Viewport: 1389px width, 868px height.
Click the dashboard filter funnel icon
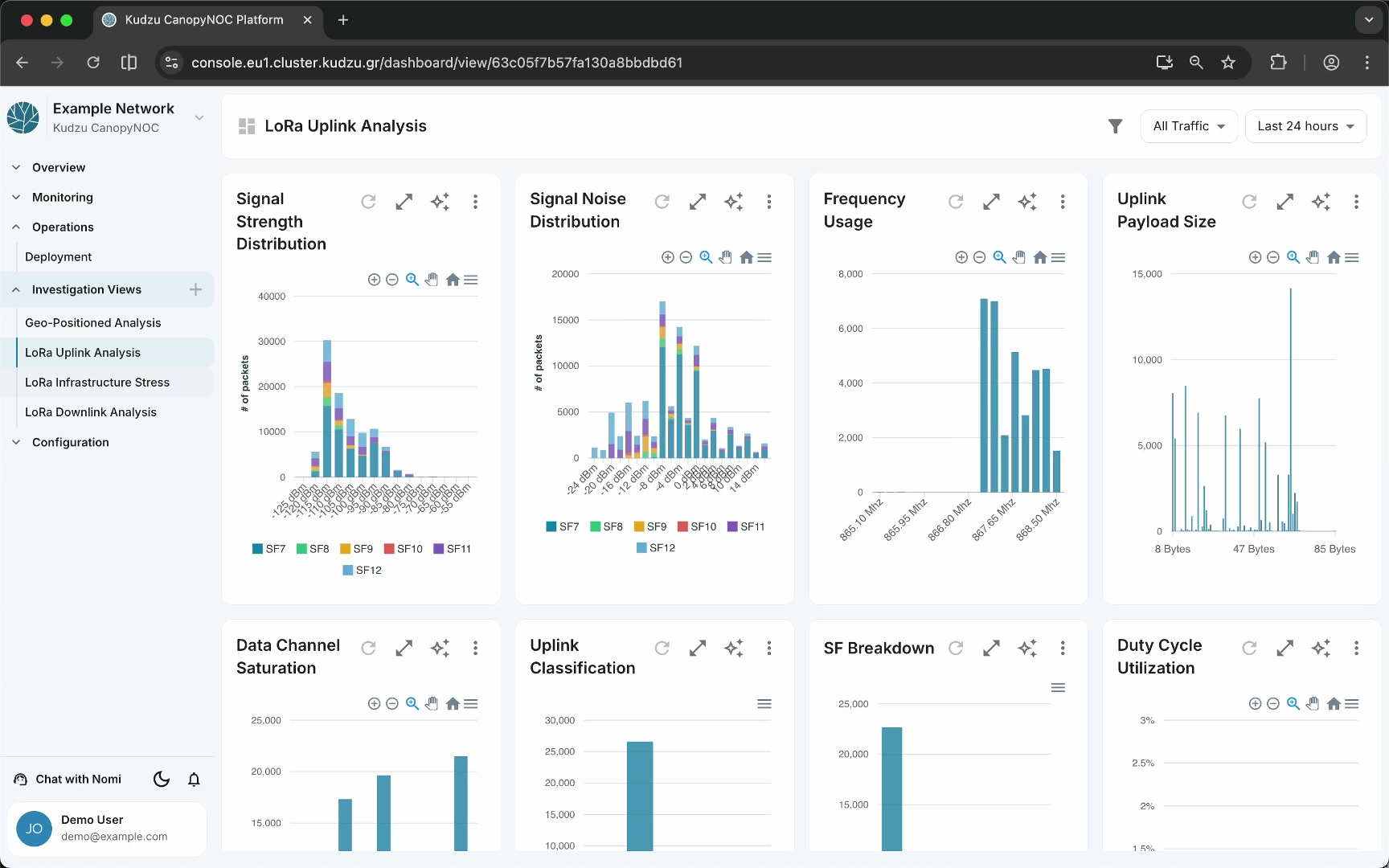pyautogui.click(x=1116, y=126)
